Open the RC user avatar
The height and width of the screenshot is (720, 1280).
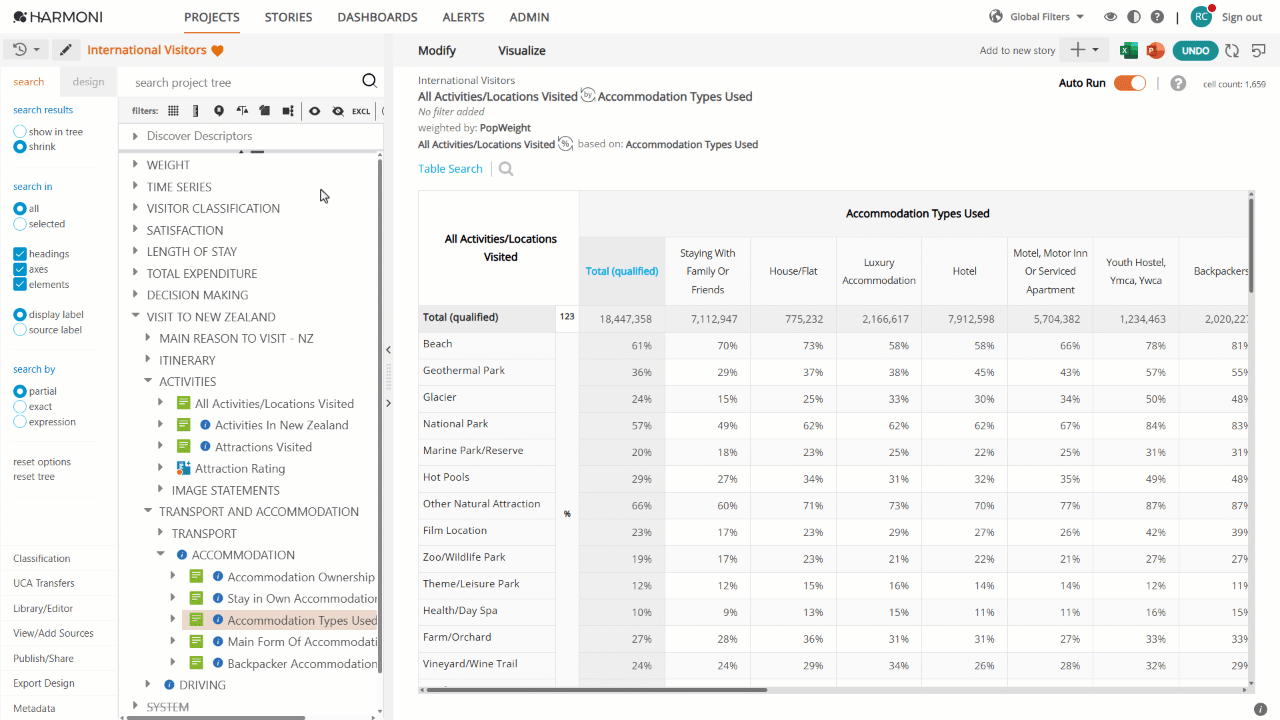pos(1201,17)
